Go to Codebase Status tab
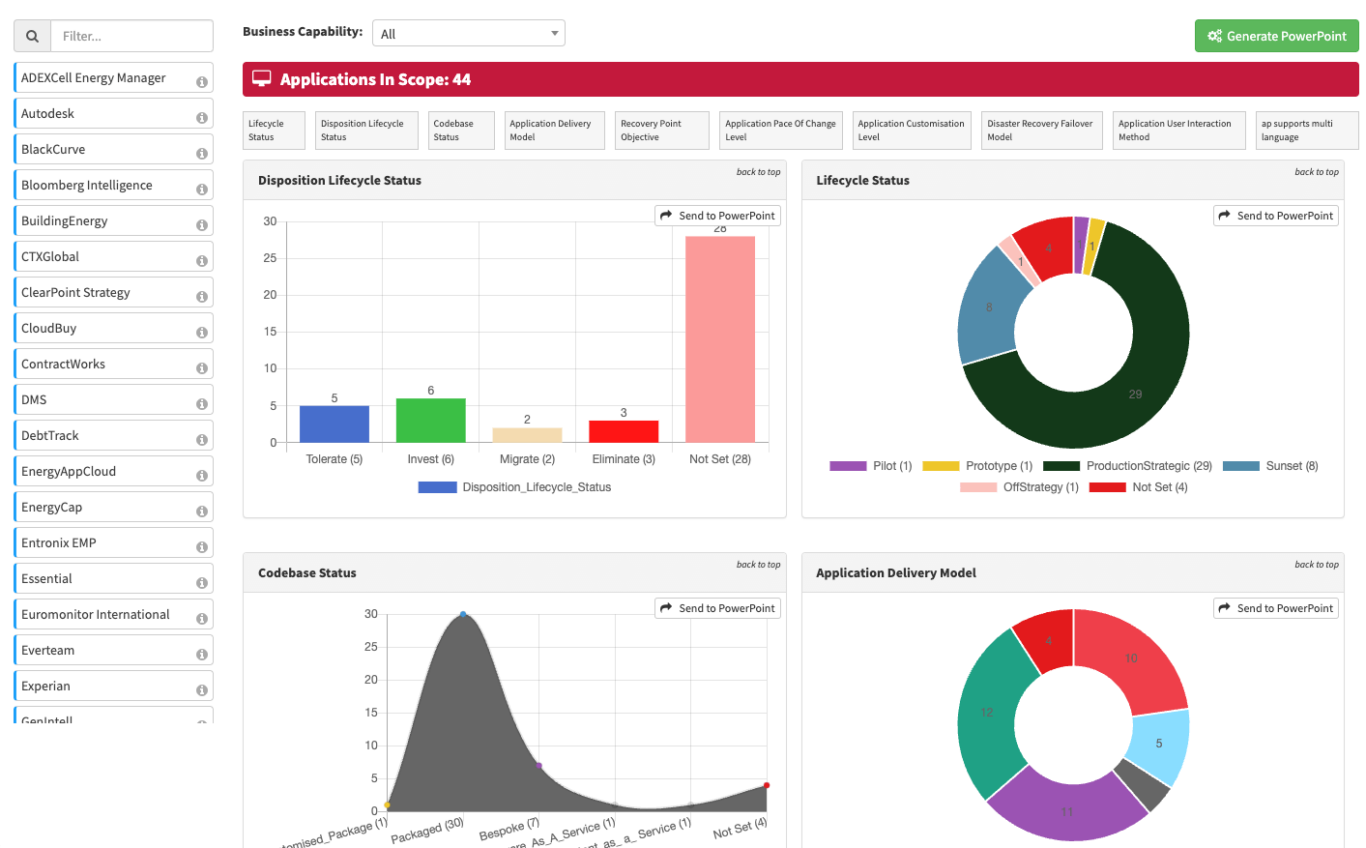1366x848 pixels. (462, 130)
